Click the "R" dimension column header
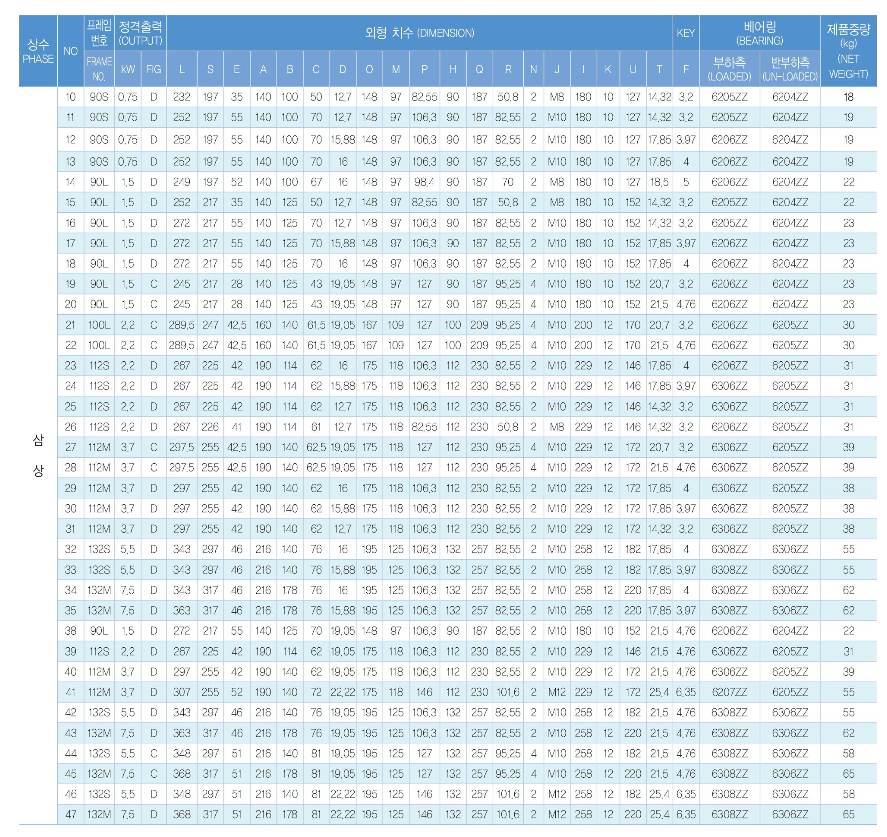This screenshot has height=837, width=887. (x=508, y=68)
